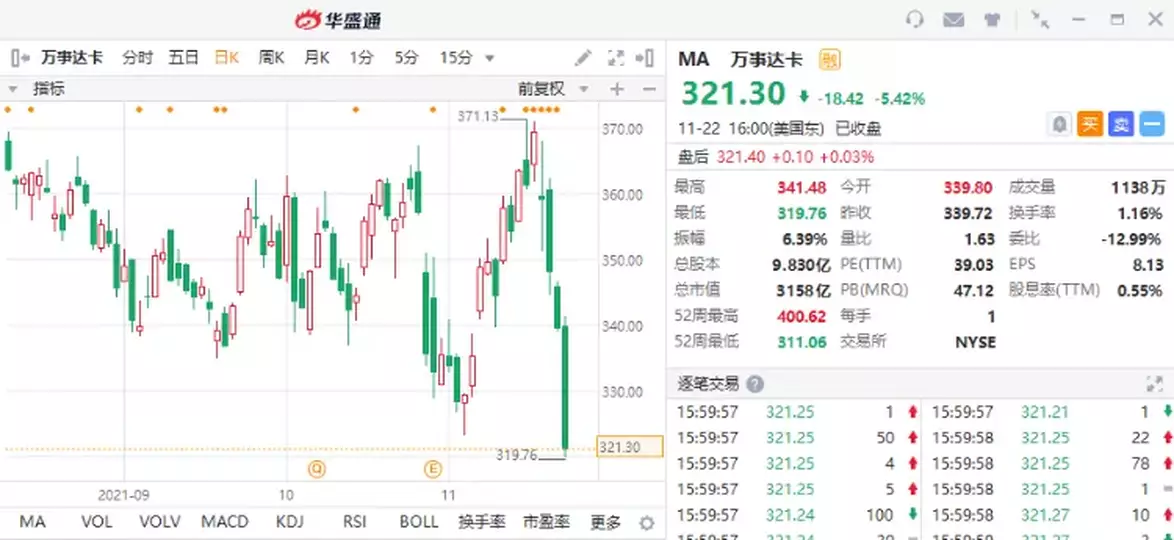
Task: Shrink window with compact mode arrows
Action: coord(1040,19)
